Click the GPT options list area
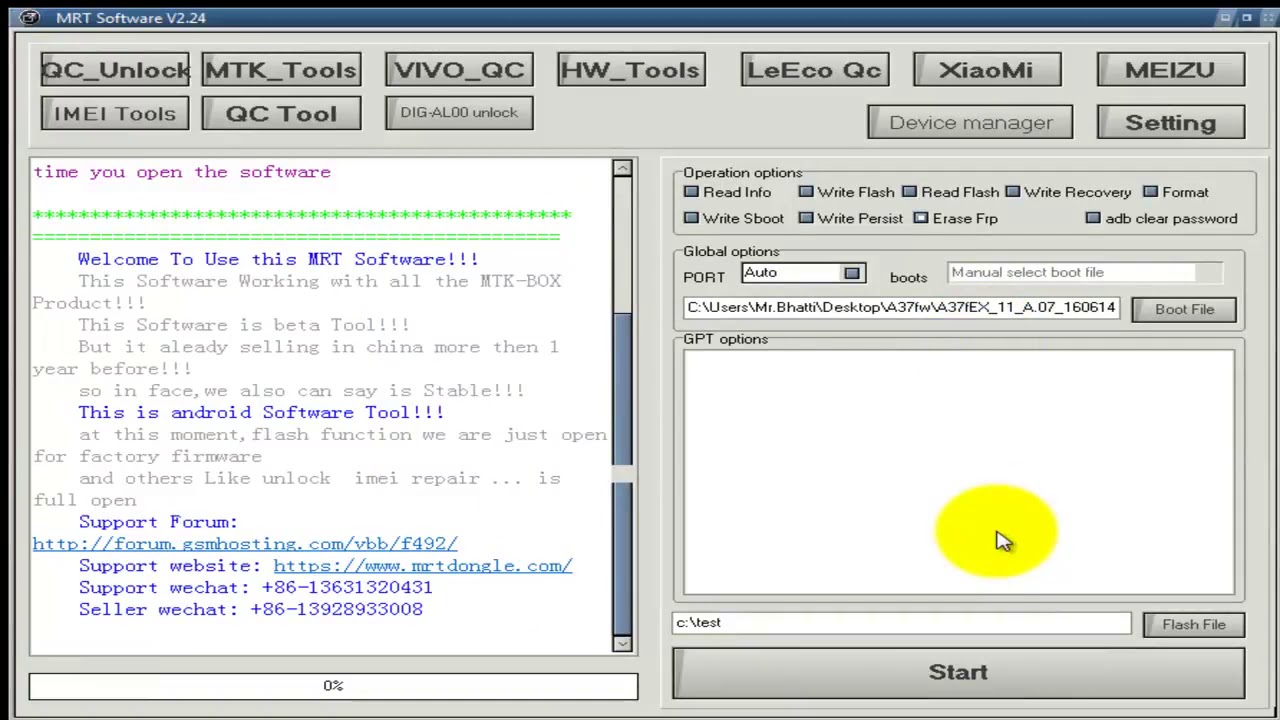Viewport: 1280px width, 720px height. (x=958, y=472)
